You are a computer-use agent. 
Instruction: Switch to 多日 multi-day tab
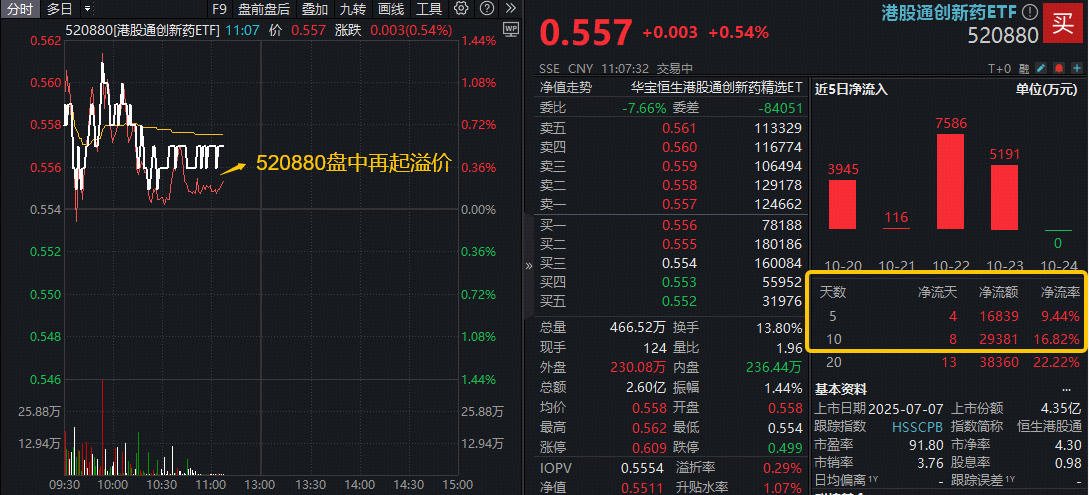click(x=60, y=9)
